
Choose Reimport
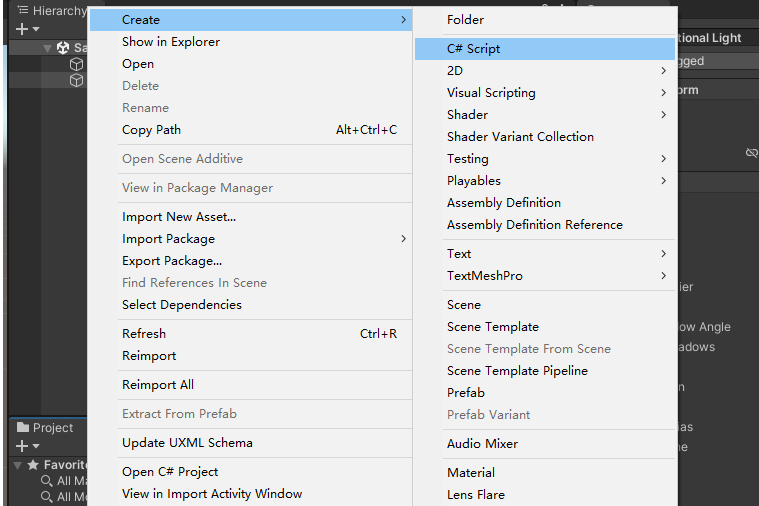click(251, 356)
